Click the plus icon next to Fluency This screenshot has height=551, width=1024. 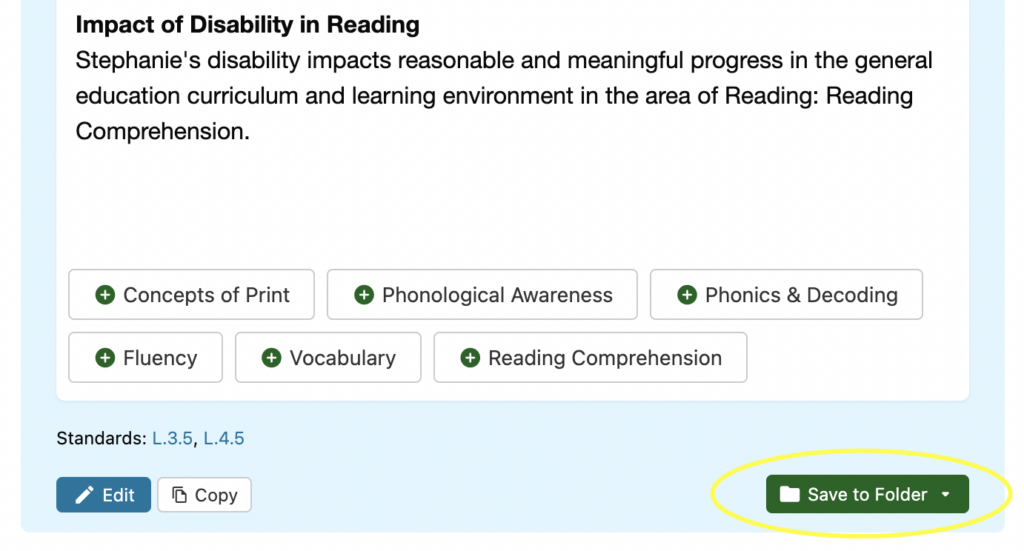105,358
